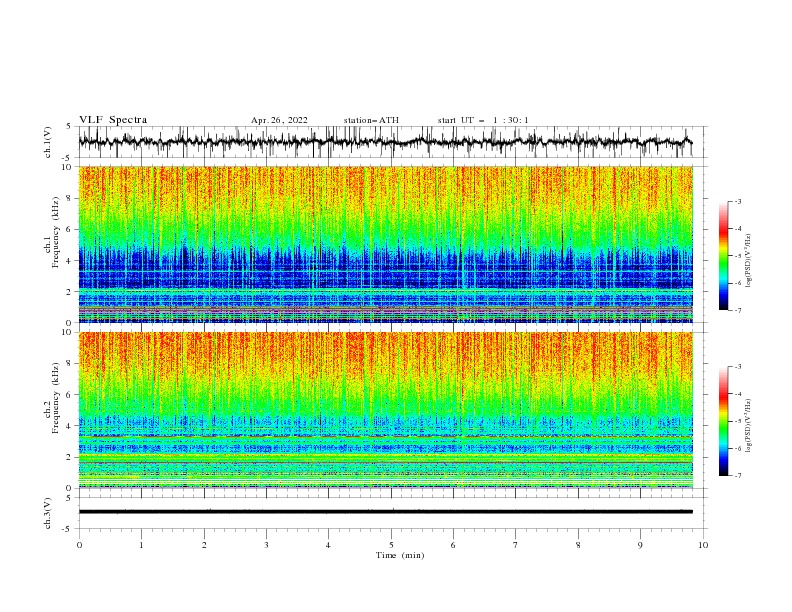
Task: Click the "start UT = 1 :30: 1" text
Action: [x=483, y=120]
